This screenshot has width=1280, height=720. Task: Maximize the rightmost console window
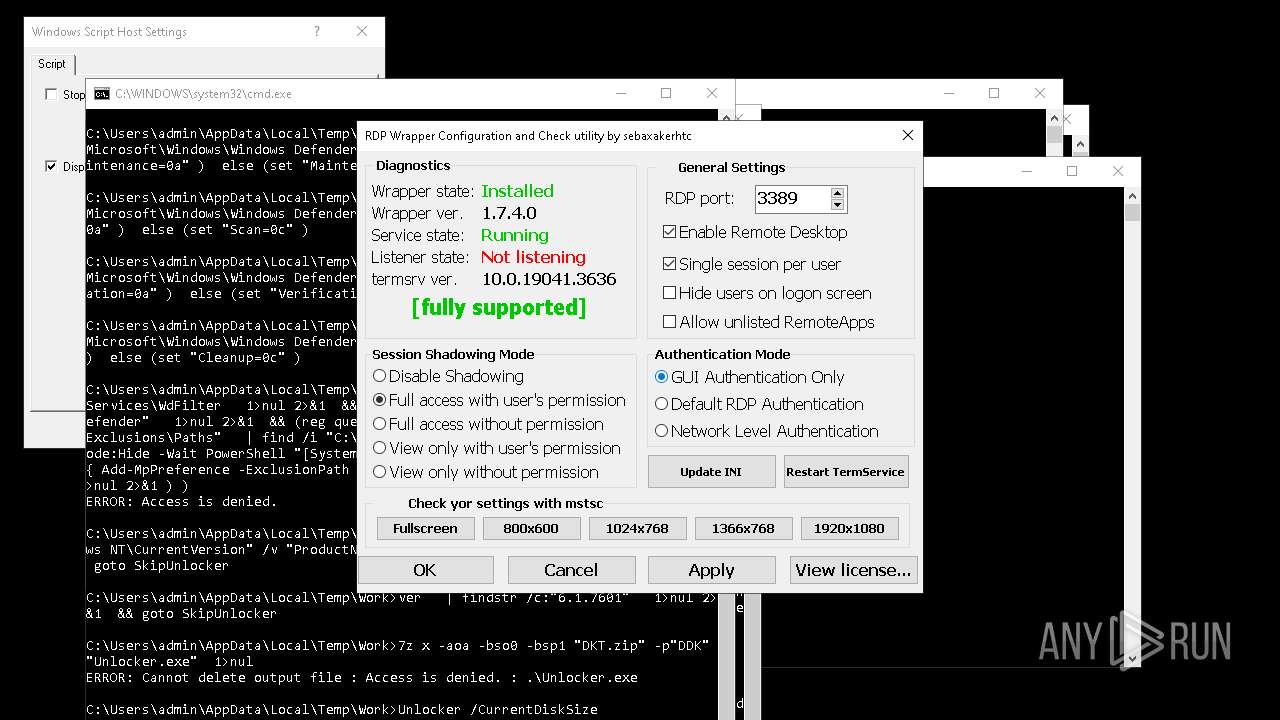click(1072, 171)
